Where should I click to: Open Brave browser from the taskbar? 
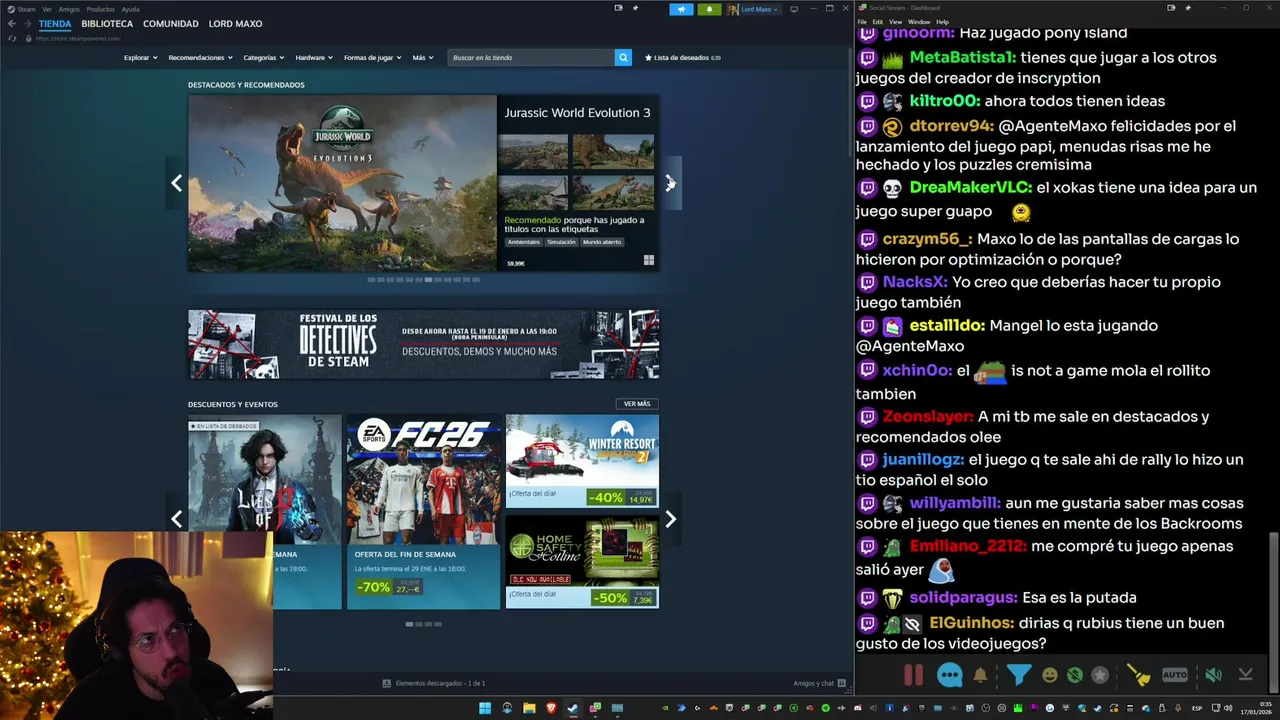point(551,708)
